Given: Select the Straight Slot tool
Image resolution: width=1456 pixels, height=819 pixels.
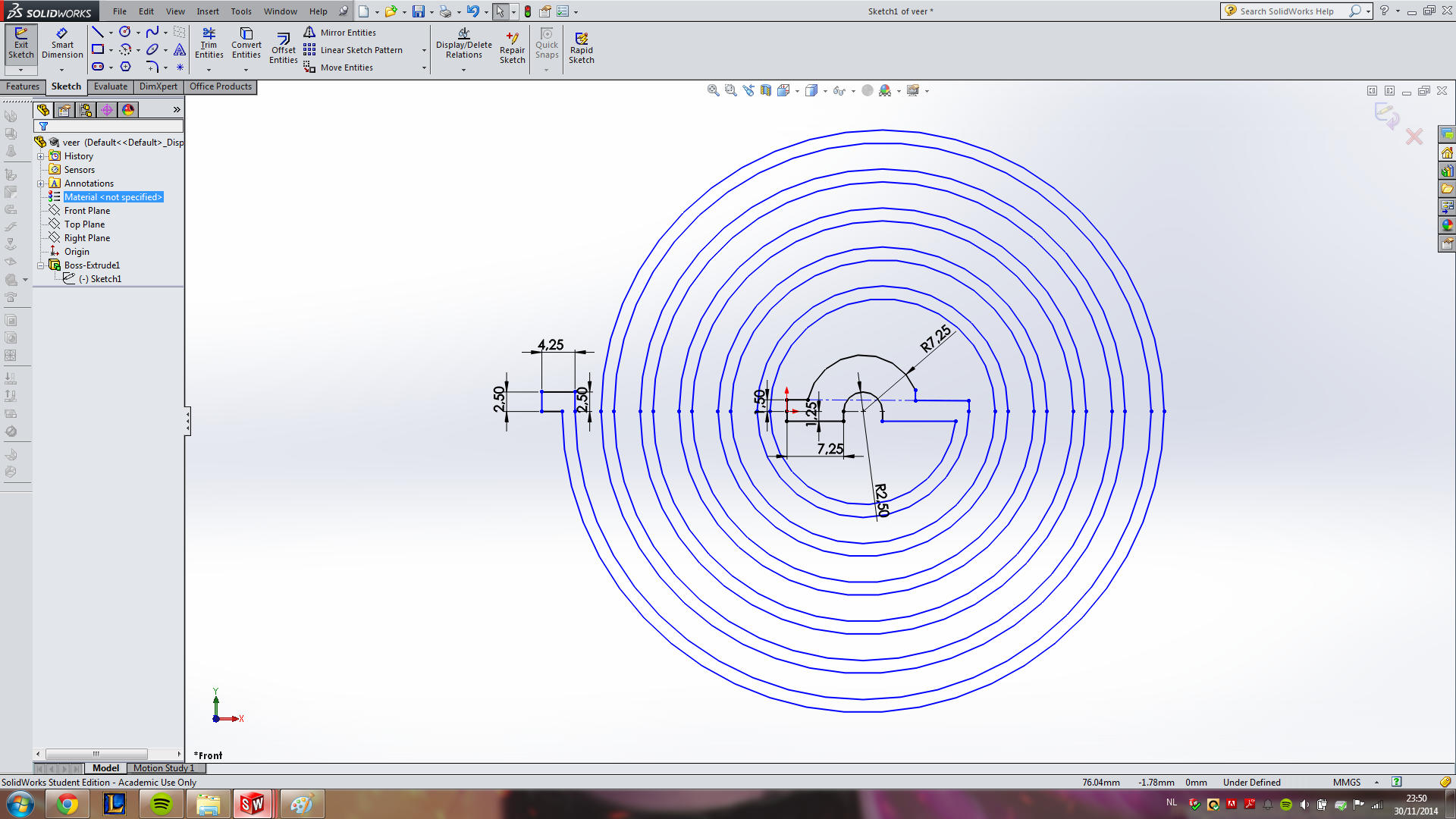Looking at the screenshot, I should [x=98, y=67].
